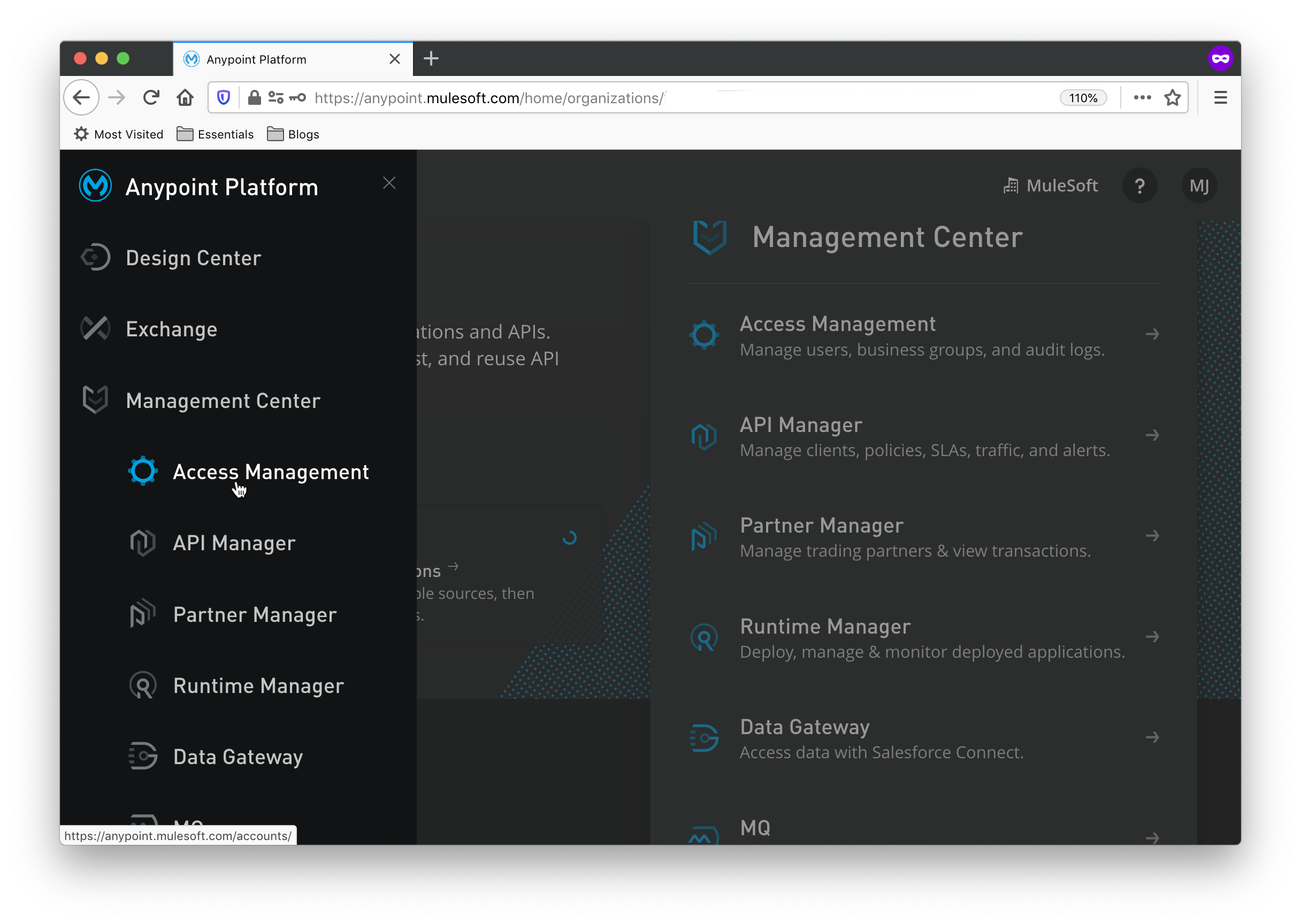Open the browser hamburger menu
The width and height of the screenshot is (1301, 924).
click(x=1220, y=98)
